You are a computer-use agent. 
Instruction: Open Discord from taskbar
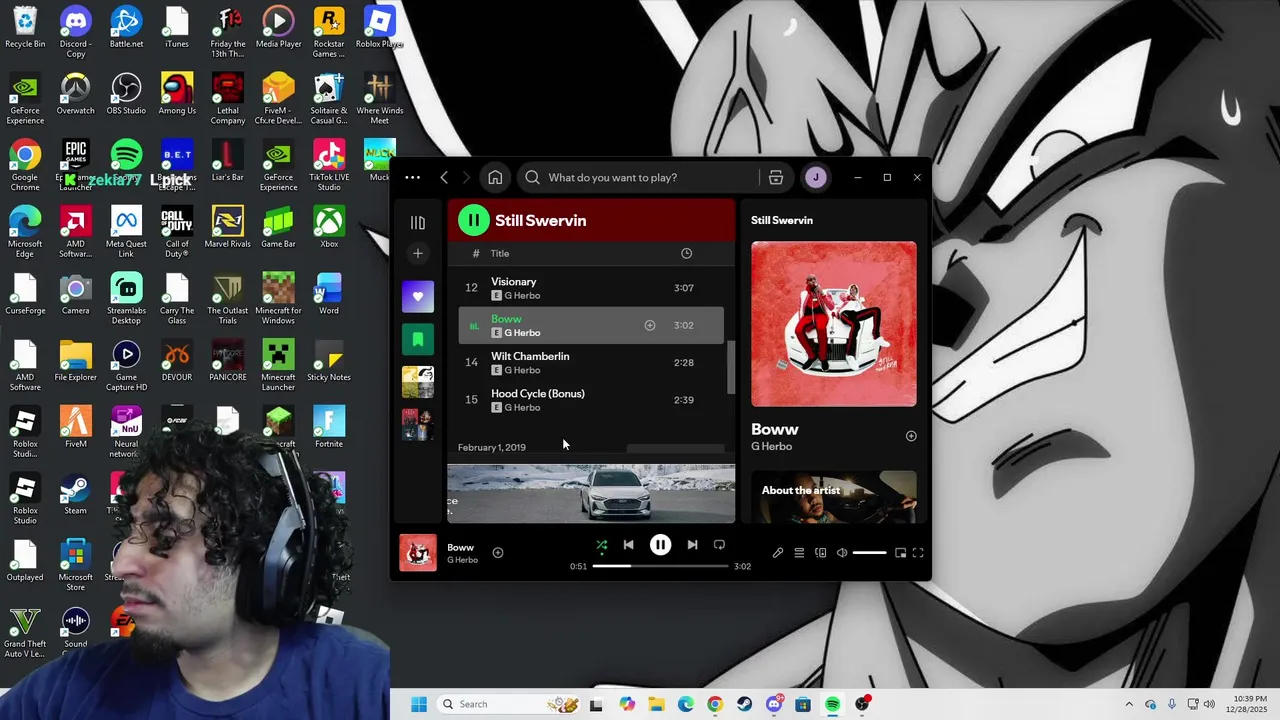click(x=774, y=704)
